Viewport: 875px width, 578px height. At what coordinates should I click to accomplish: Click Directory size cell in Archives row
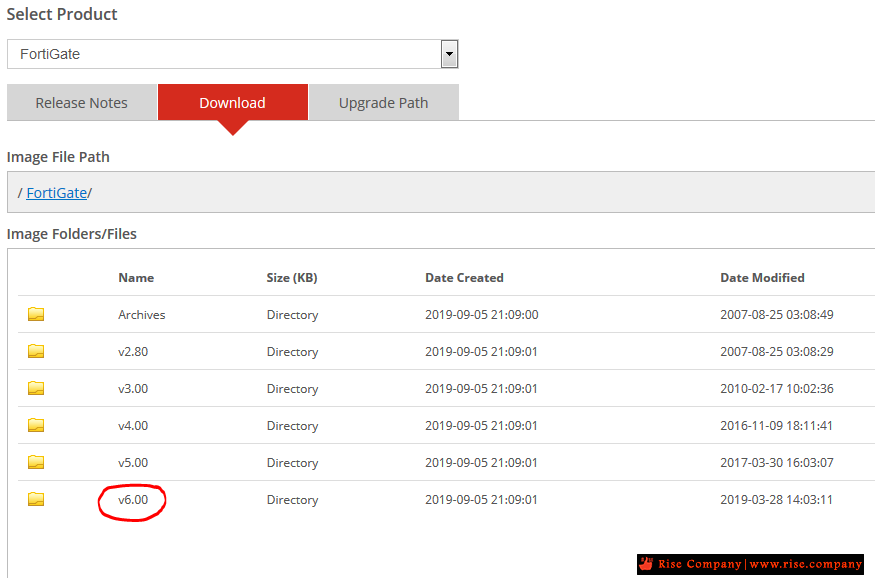click(x=292, y=315)
